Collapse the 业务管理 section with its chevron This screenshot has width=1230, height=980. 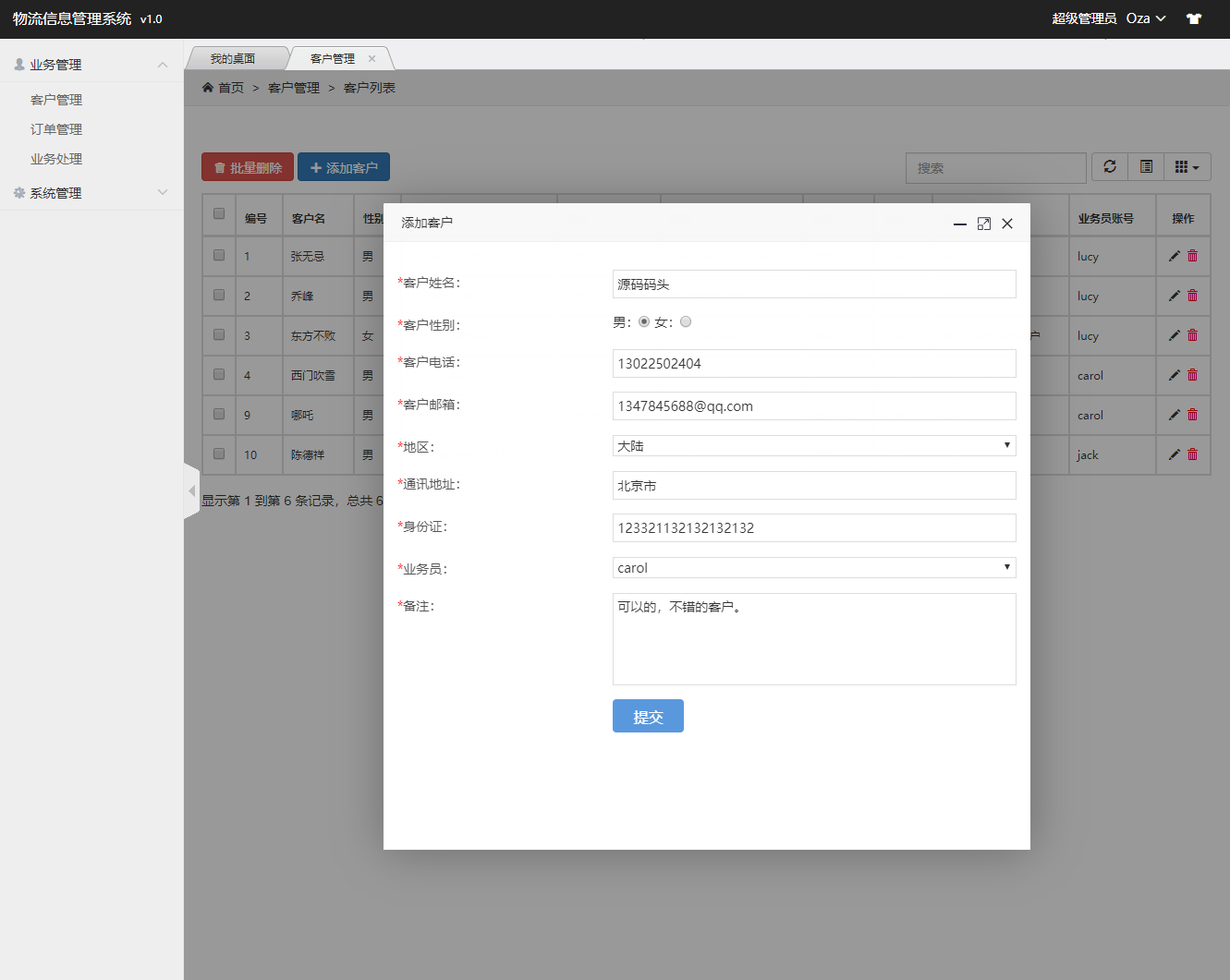163,64
